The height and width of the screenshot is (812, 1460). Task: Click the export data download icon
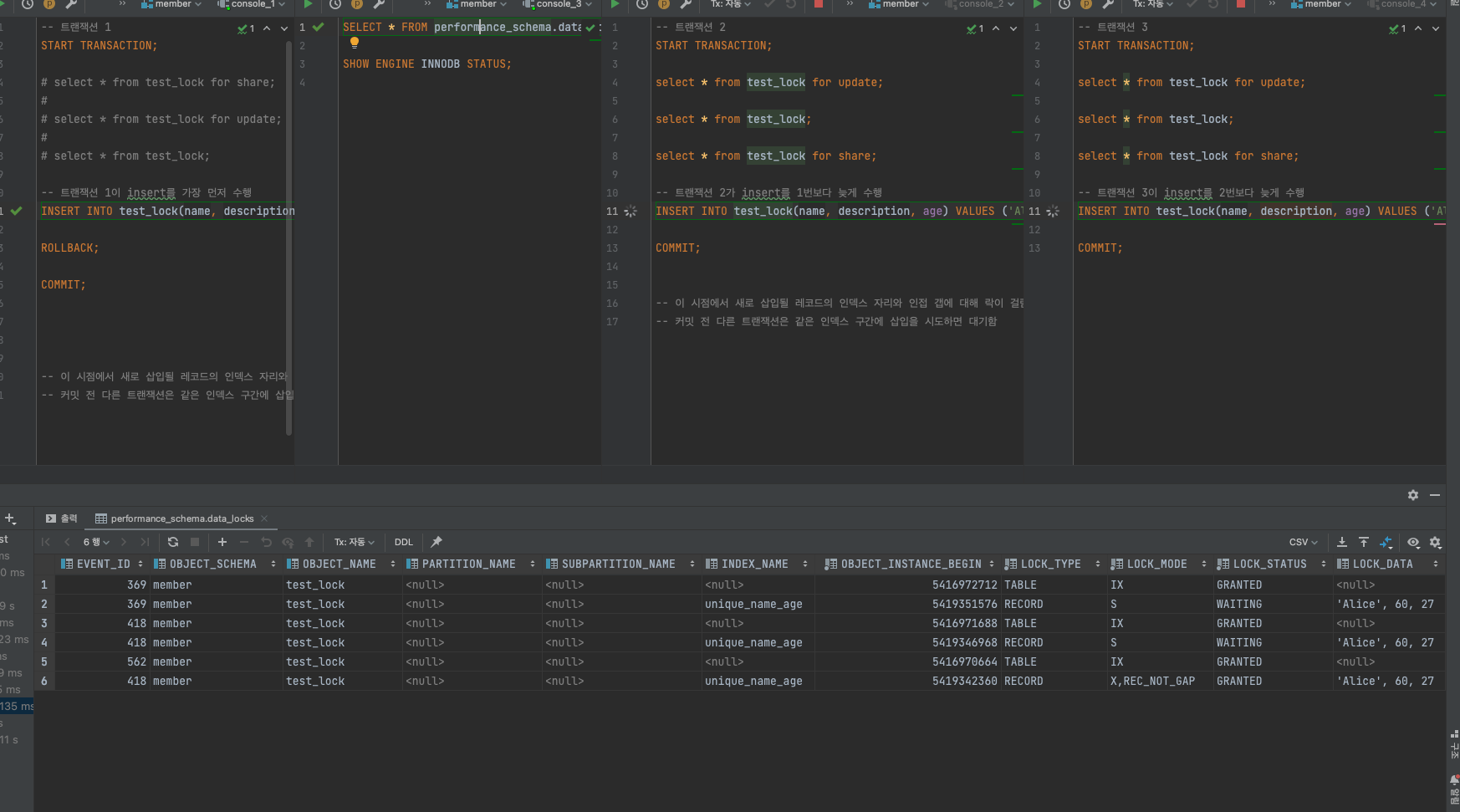tap(1341, 542)
